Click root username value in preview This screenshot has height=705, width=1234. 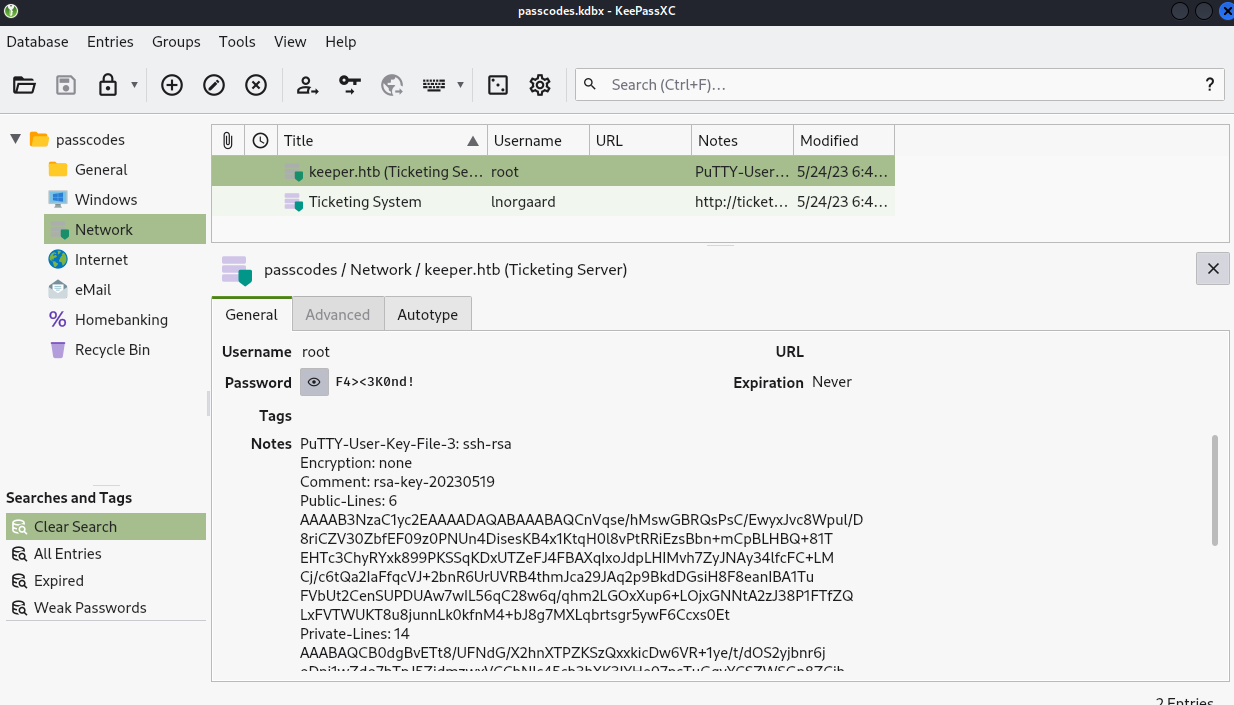pos(316,352)
